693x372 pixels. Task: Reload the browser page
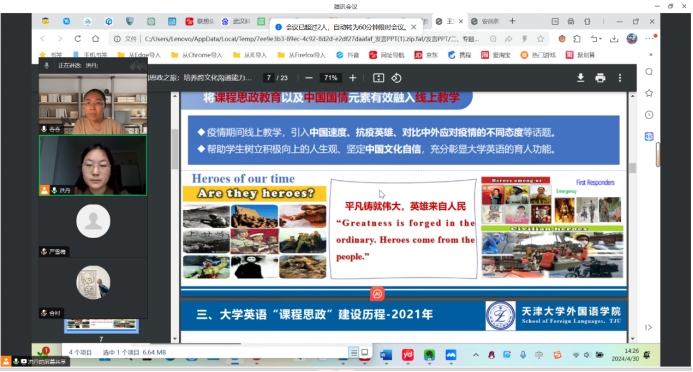(78, 39)
